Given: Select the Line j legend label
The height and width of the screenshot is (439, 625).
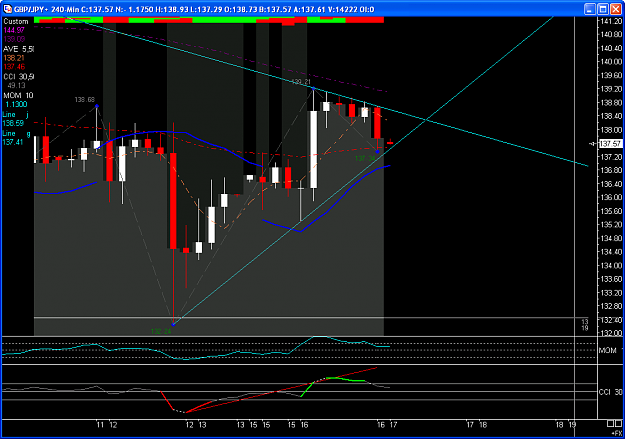Looking at the screenshot, I should tap(16, 115).
